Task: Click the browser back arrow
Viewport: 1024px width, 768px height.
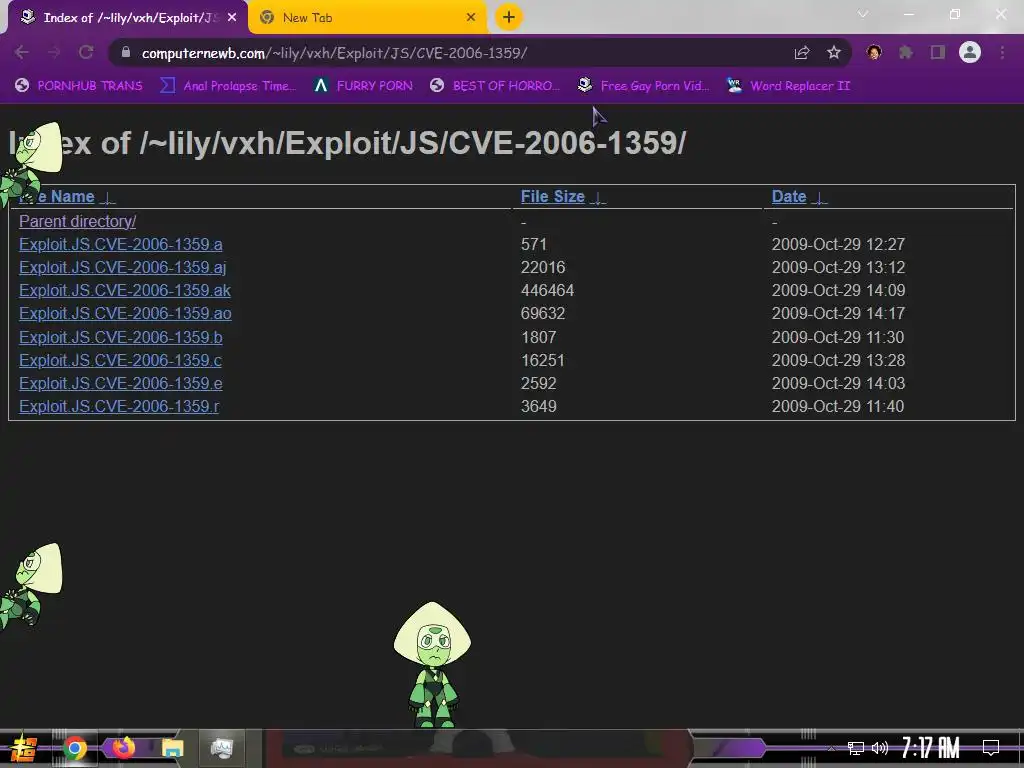Action: pyautogui.click(x=22, y=53)
